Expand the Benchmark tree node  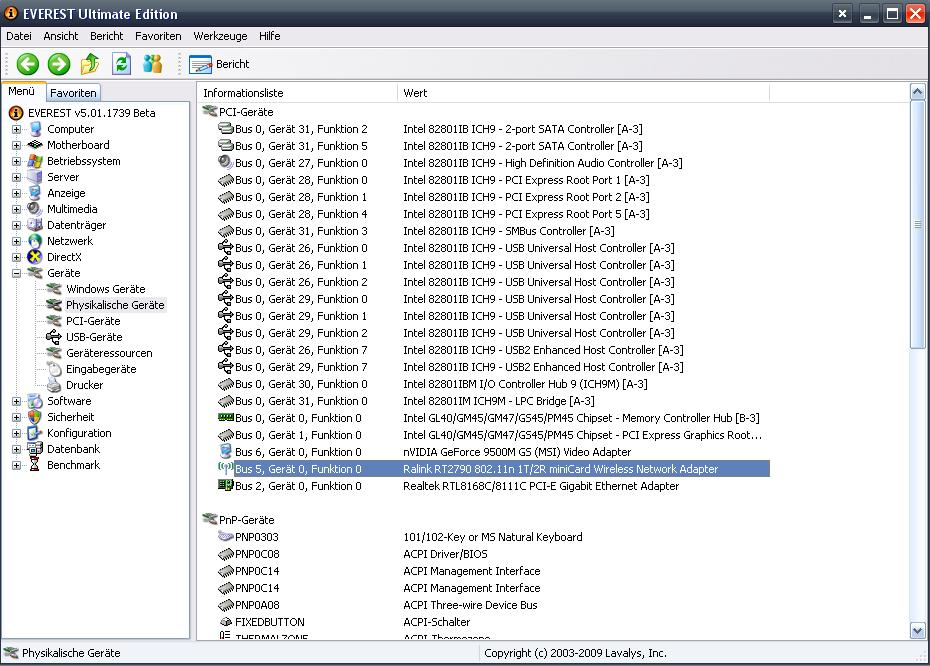click(17, 466)
